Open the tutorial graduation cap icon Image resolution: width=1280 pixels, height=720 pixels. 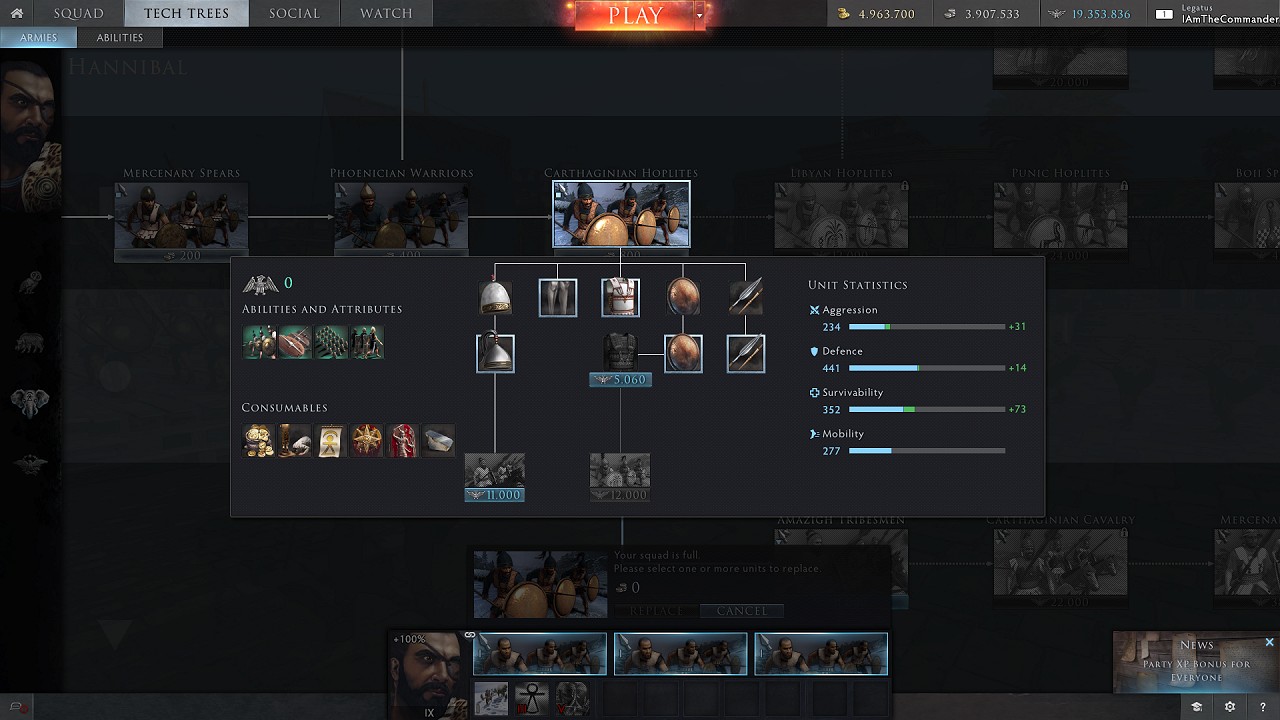coord(1196,707)
